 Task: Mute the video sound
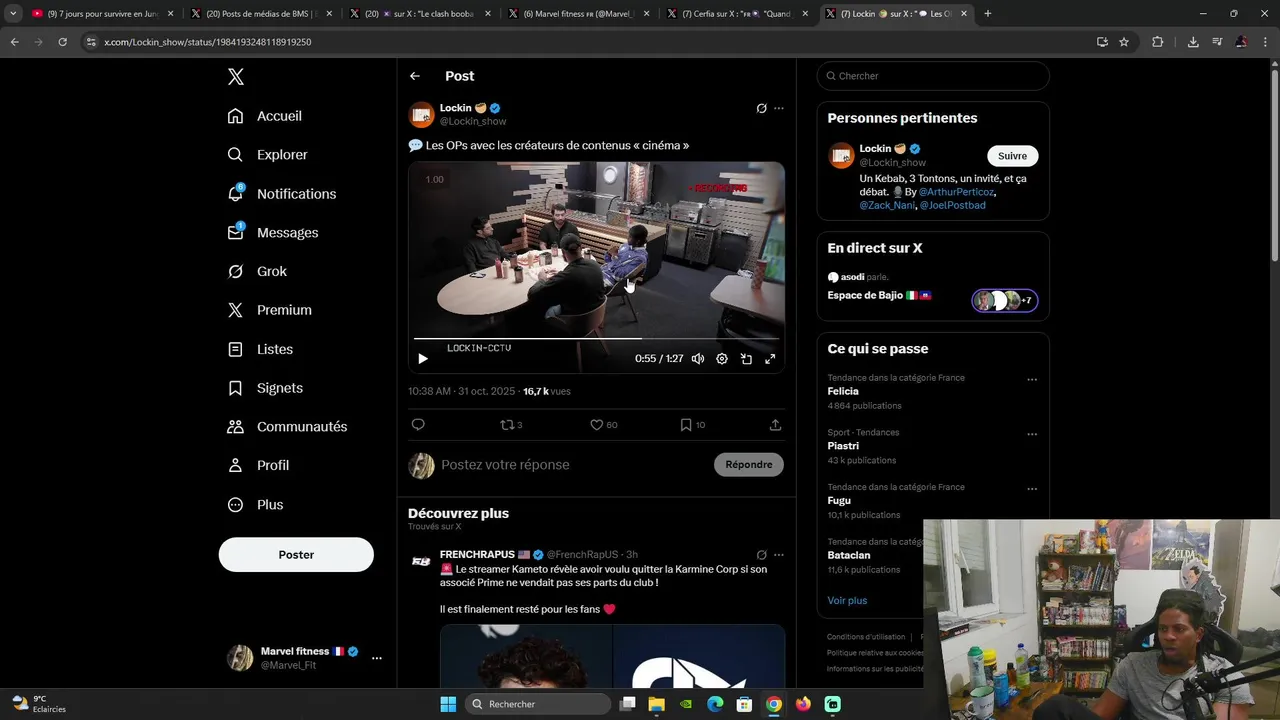(698, 359)
